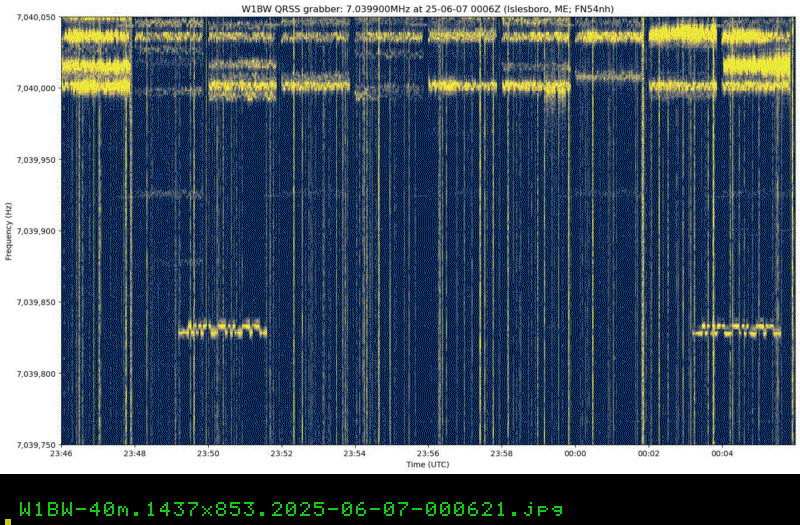Click the green filename W1BW-40m.1437x853 caption
This screenshot has height=525, width=800.
tap(291, 509)
